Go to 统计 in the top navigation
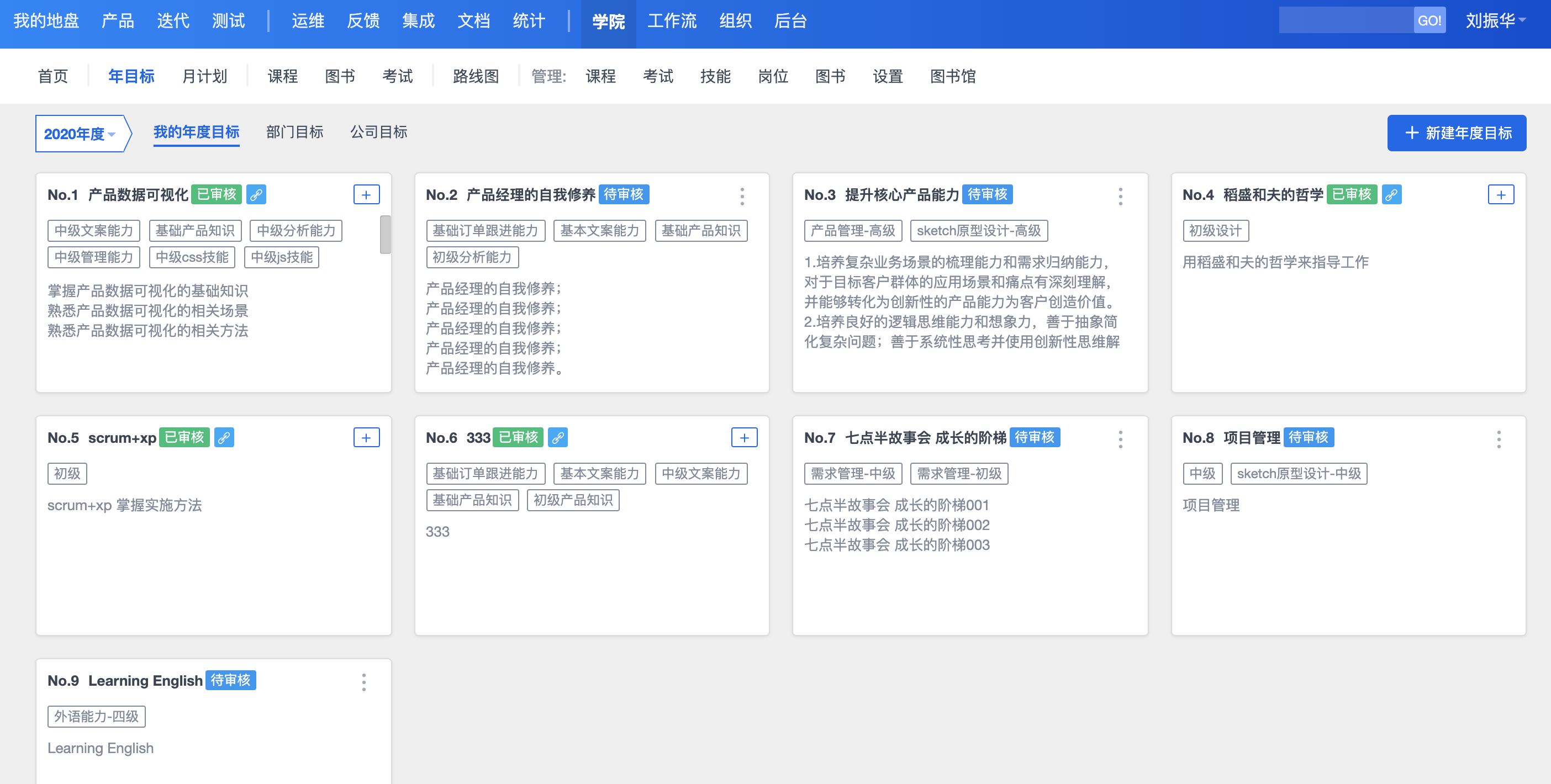Screen dimensions: 1551x784 529,21
